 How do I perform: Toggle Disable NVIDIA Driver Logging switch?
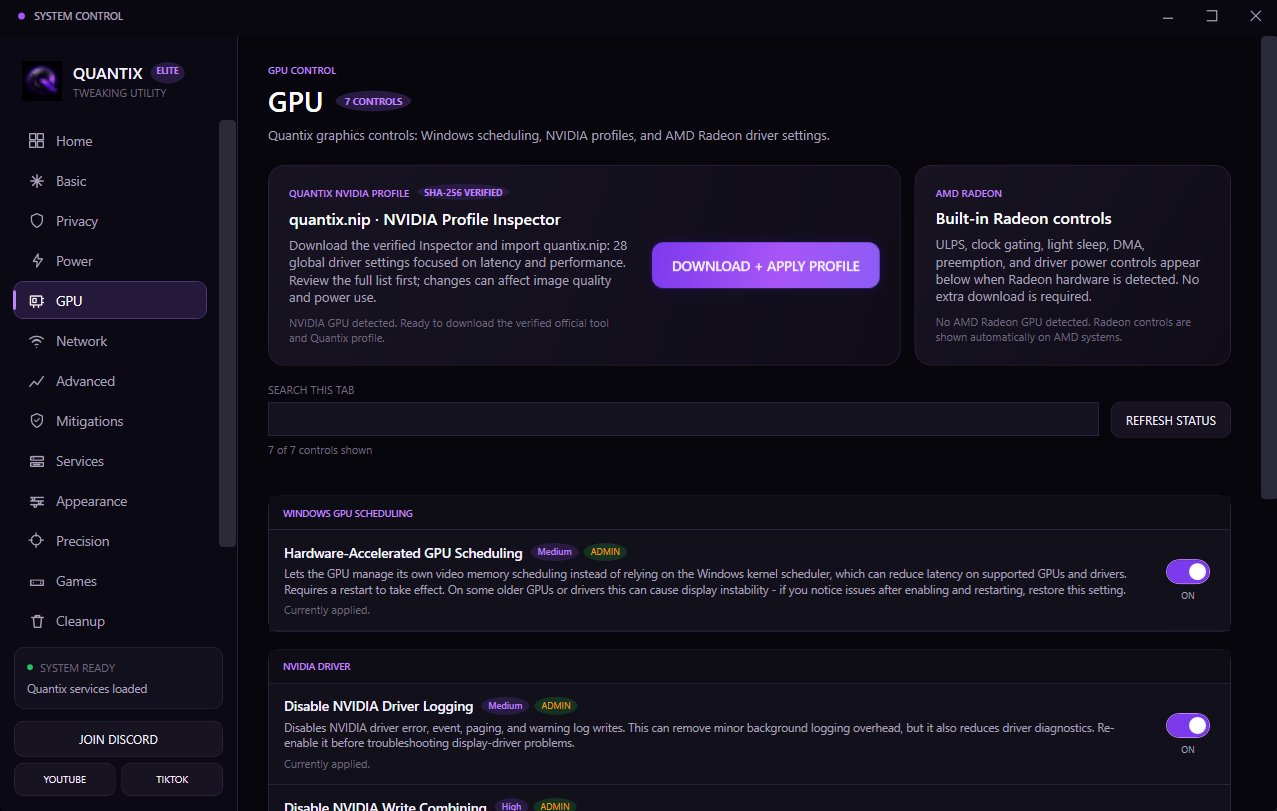click(x=1188, y=726)
